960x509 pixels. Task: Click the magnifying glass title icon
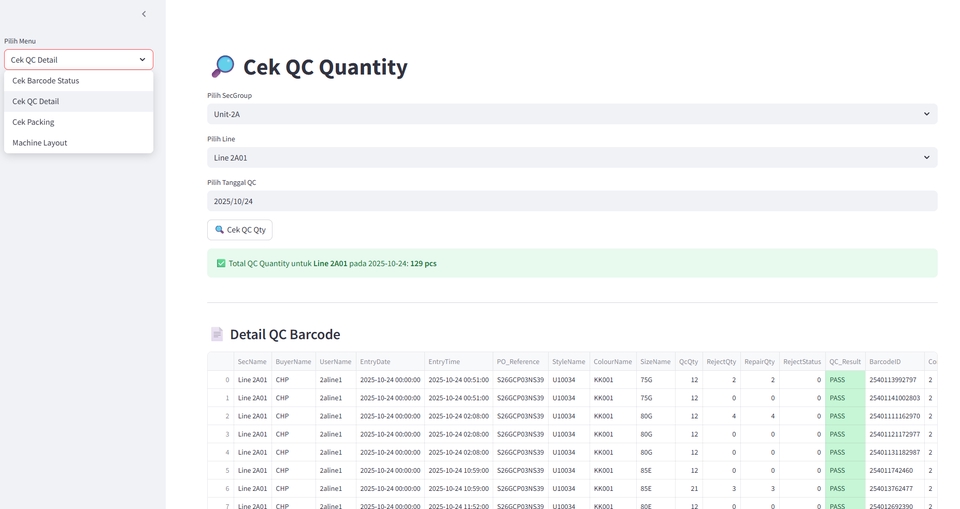(x=222, y=67)
